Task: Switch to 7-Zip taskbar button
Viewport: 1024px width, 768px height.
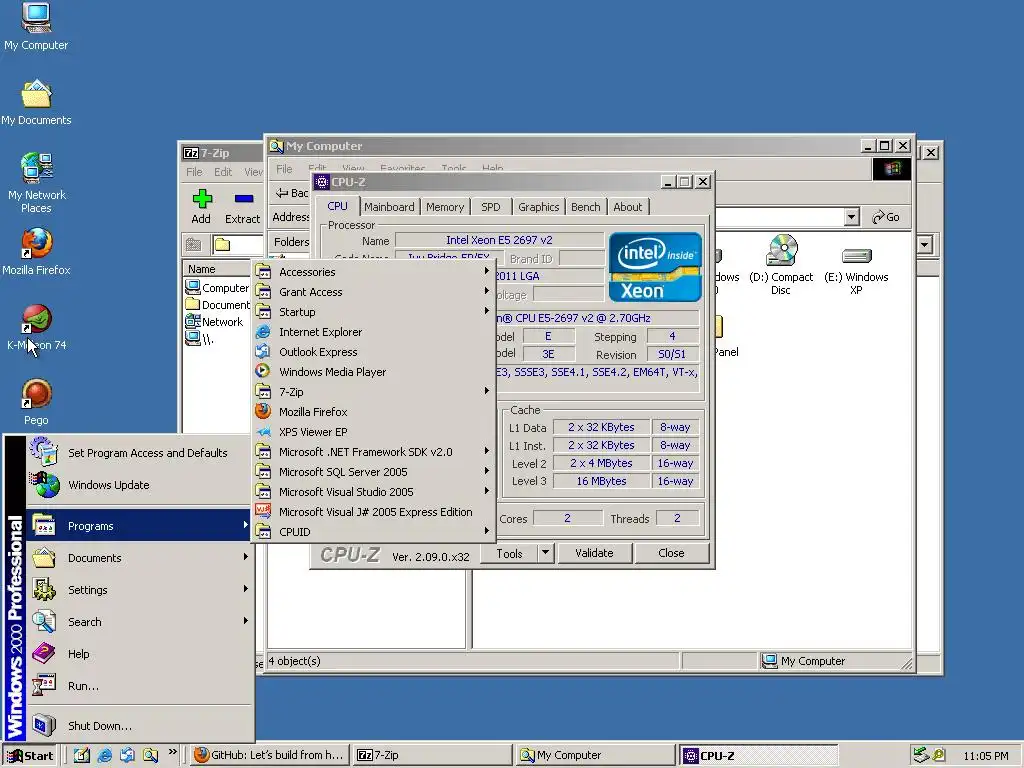Action: pos(434,755)
